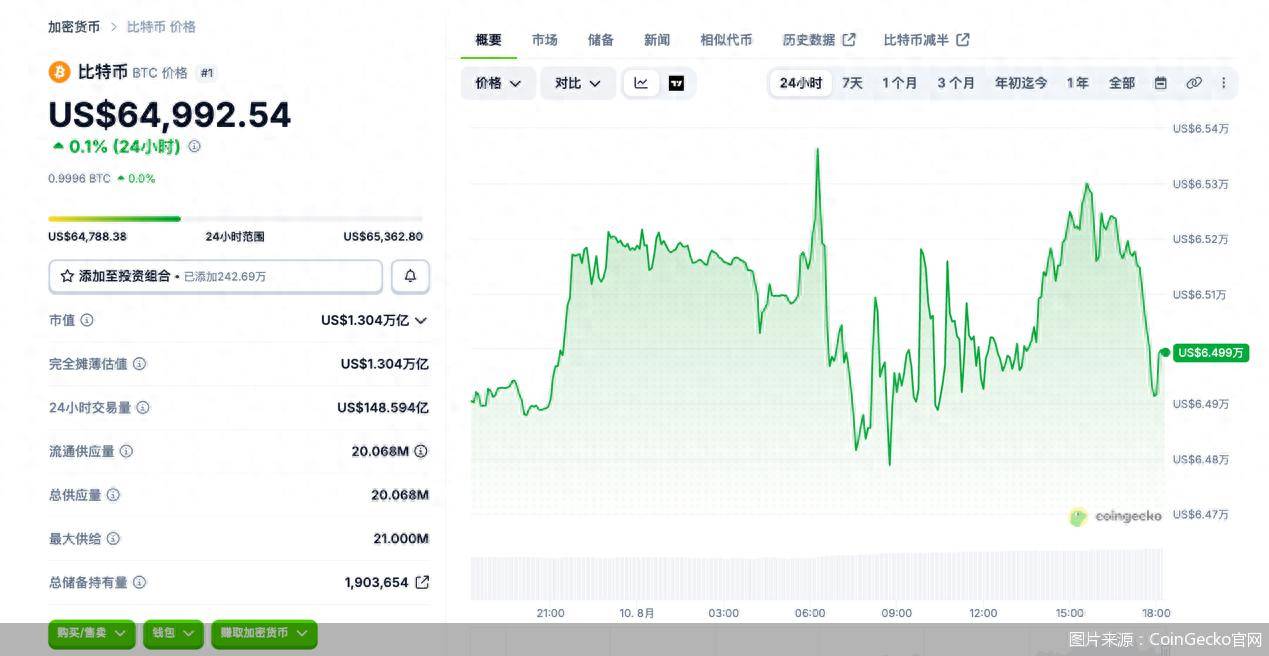1269x656 pixels.
Task: Open the 钱包 dropdown
Action: click(174, 633)
